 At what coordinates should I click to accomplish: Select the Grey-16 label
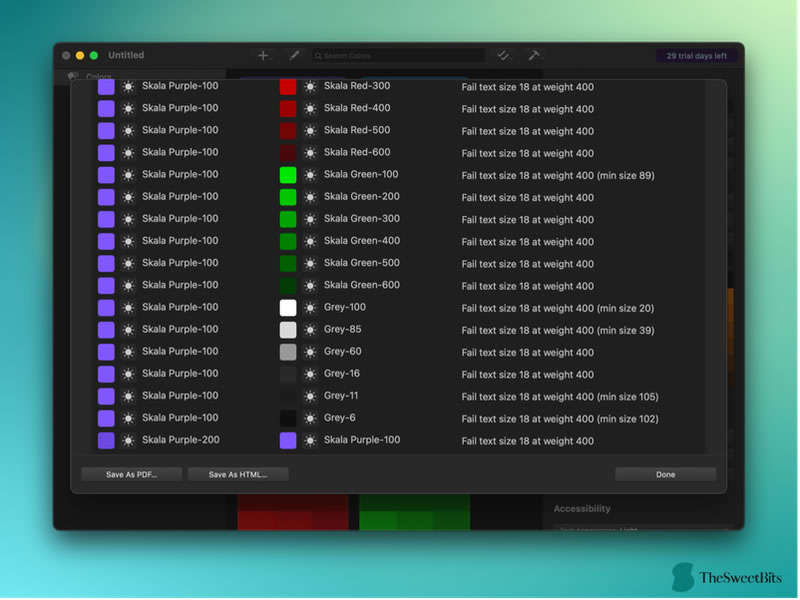342,373
